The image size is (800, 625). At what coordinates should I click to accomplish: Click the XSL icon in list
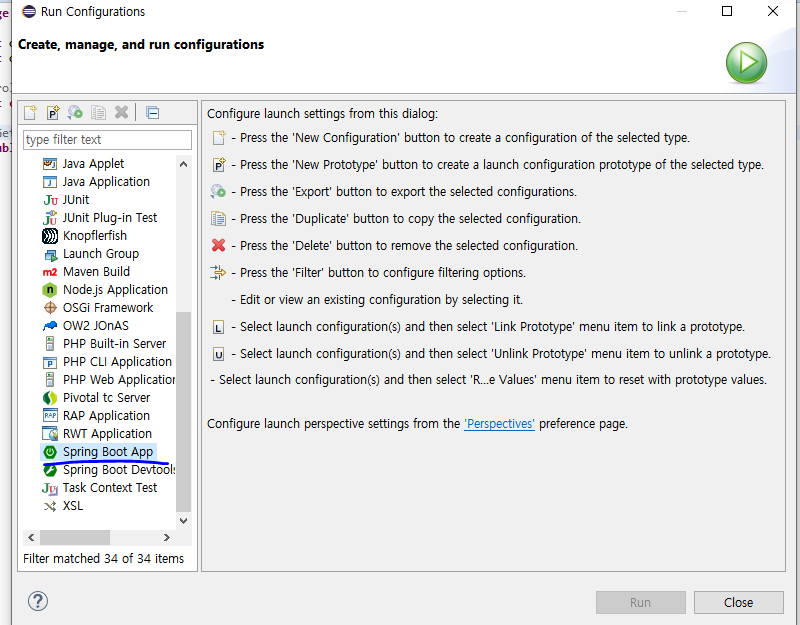50,506
